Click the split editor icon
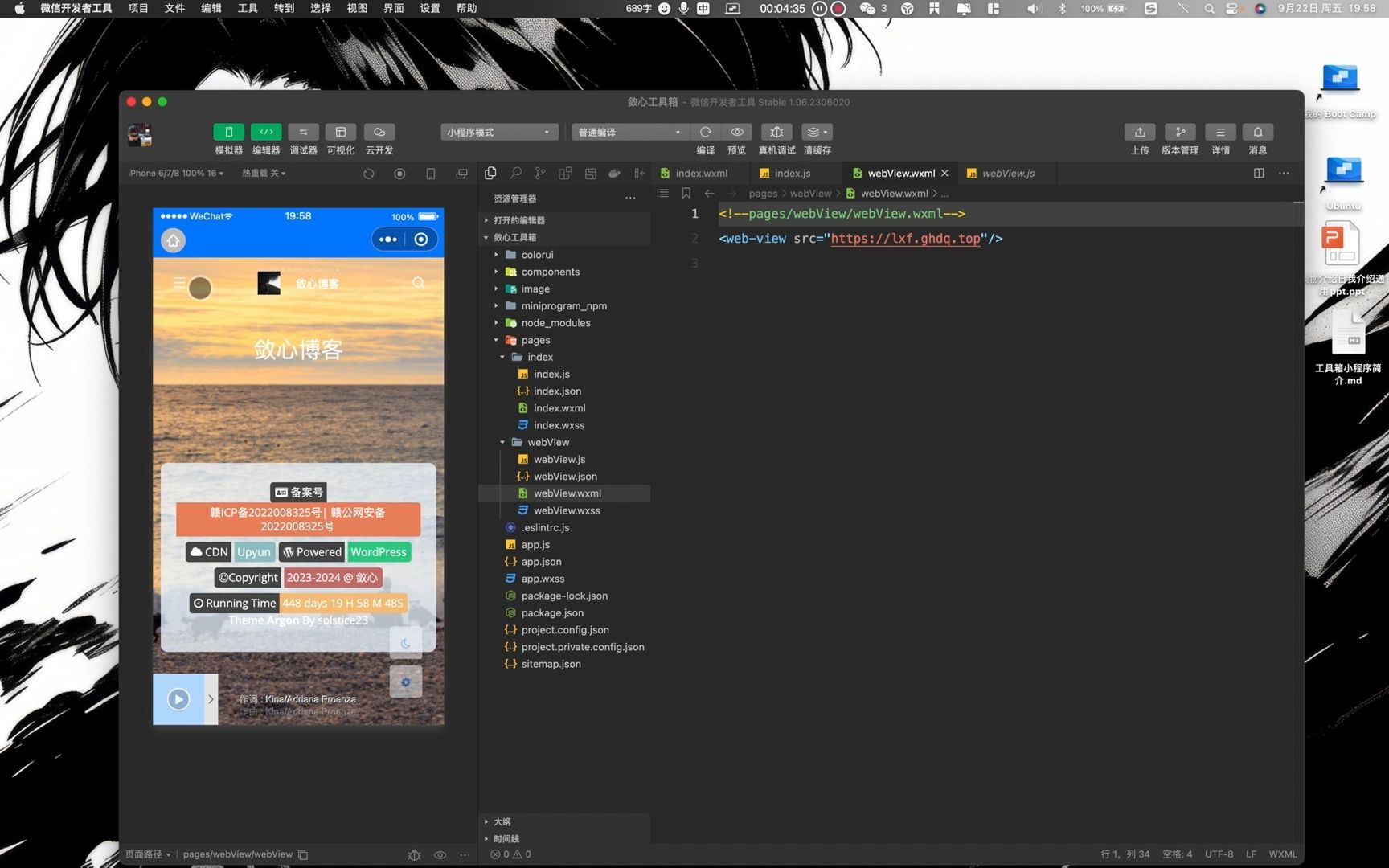The image size is (1389, 868). (x=1259, y=173)
